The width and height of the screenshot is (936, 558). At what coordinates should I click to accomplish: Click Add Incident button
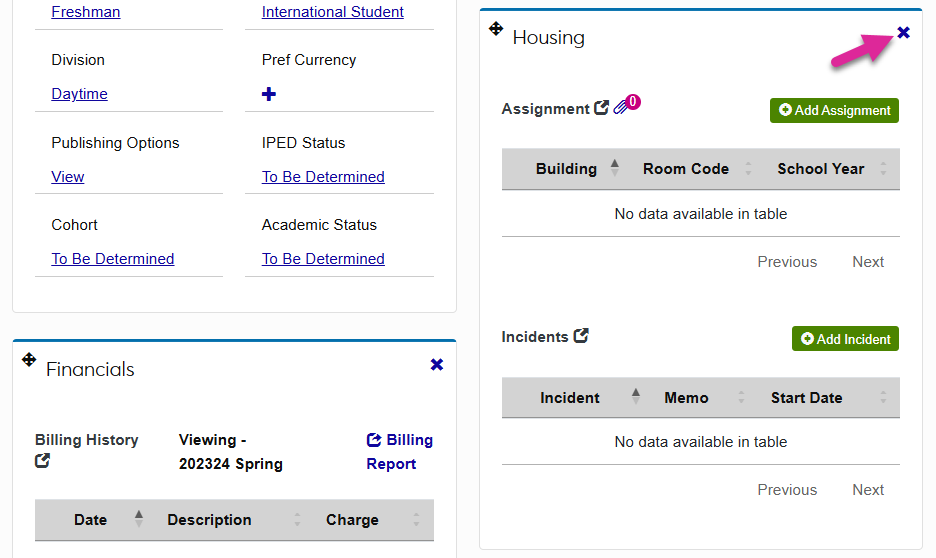[x=845, y=339]
